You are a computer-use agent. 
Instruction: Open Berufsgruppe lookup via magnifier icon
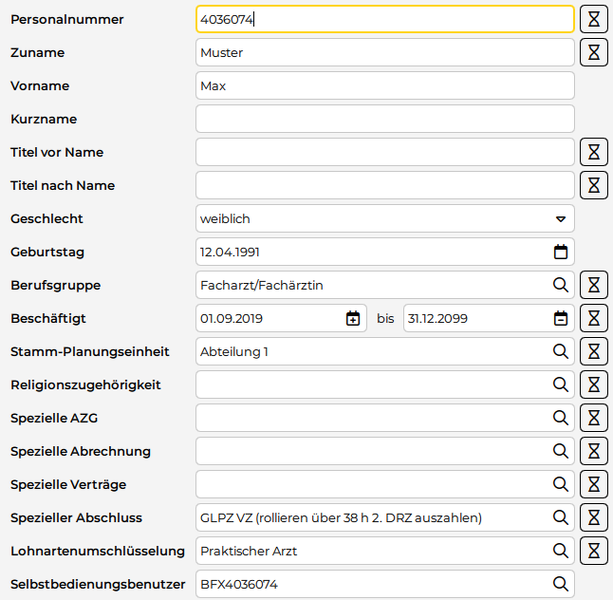[x=560, y=285]
